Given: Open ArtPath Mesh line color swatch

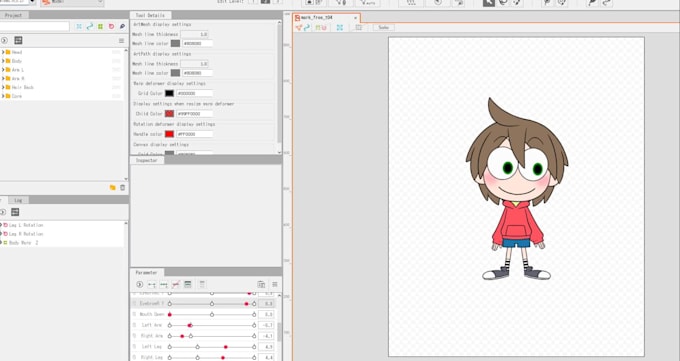Looking at the screenshot, I should coord(175,73).
